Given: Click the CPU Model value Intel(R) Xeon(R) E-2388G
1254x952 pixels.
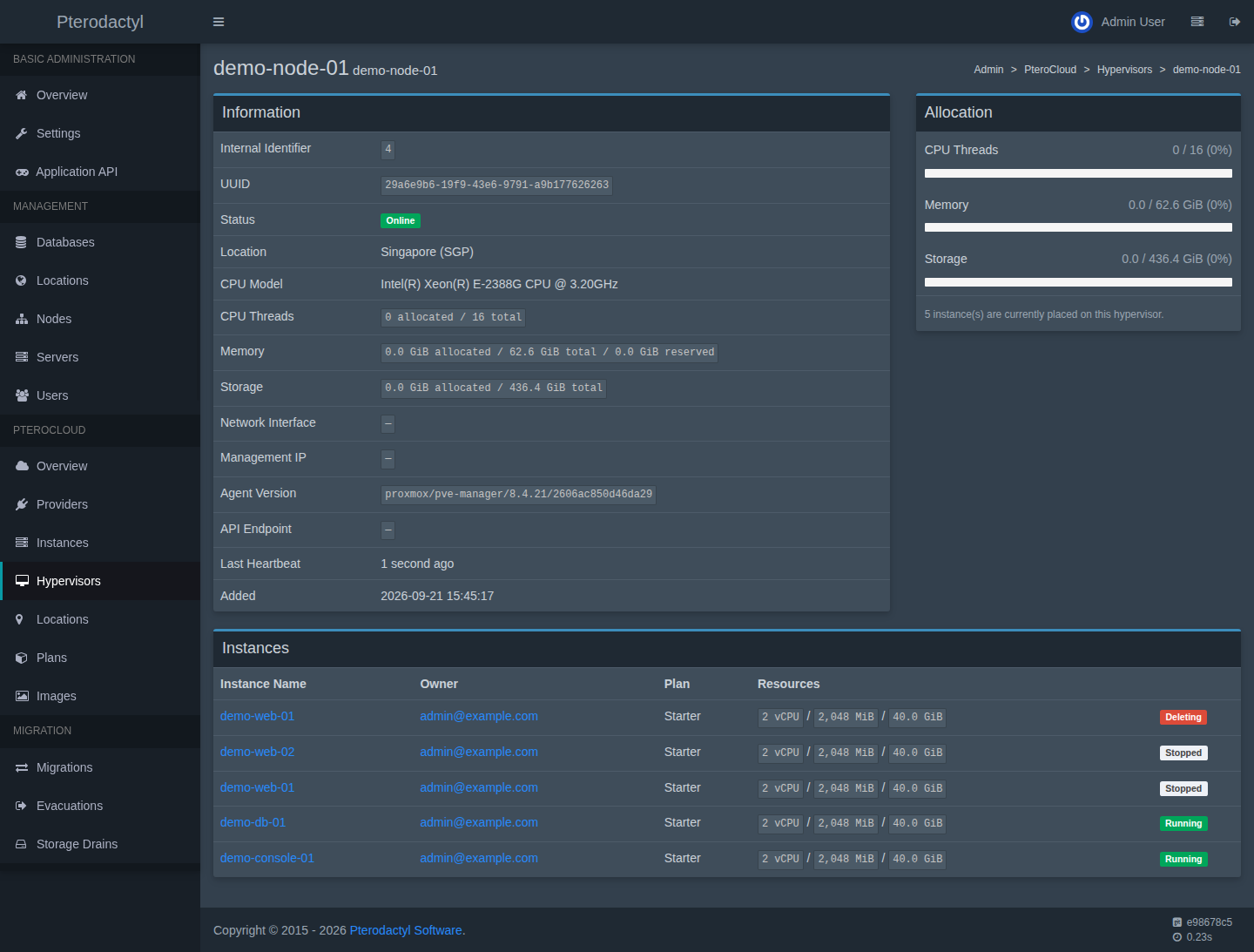Looking at the screenshot, I should (499, 284).
